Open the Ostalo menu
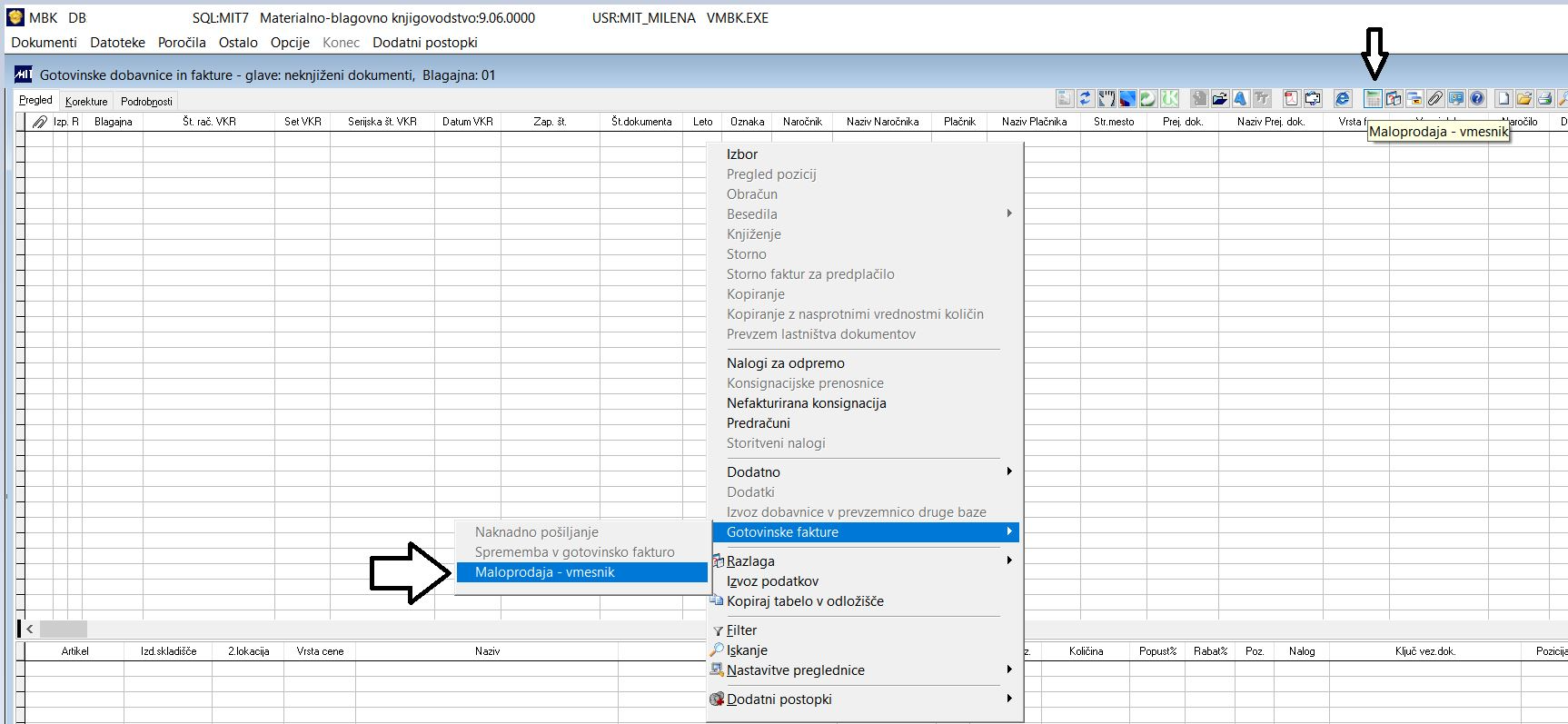This screenshot has height=724, width=1568. [x=238, y=43]
